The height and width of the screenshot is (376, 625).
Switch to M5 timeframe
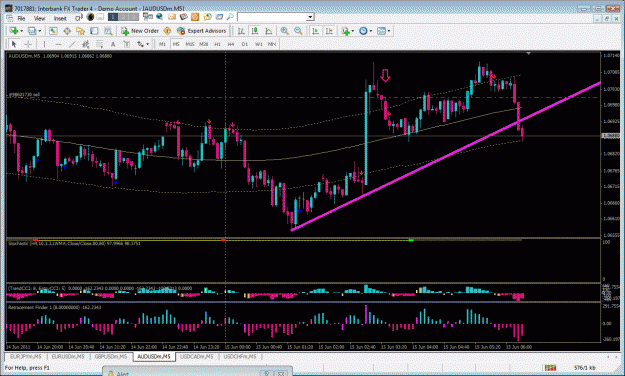pos(176,44)
